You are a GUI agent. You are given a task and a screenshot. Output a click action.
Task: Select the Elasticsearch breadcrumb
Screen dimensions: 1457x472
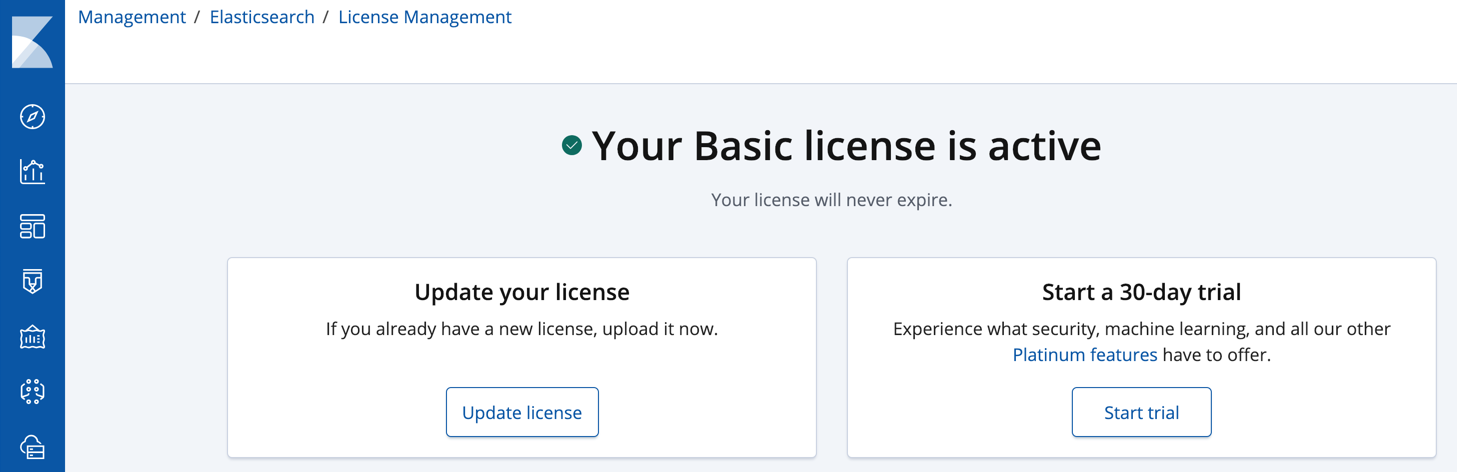(x=262, y=17)
